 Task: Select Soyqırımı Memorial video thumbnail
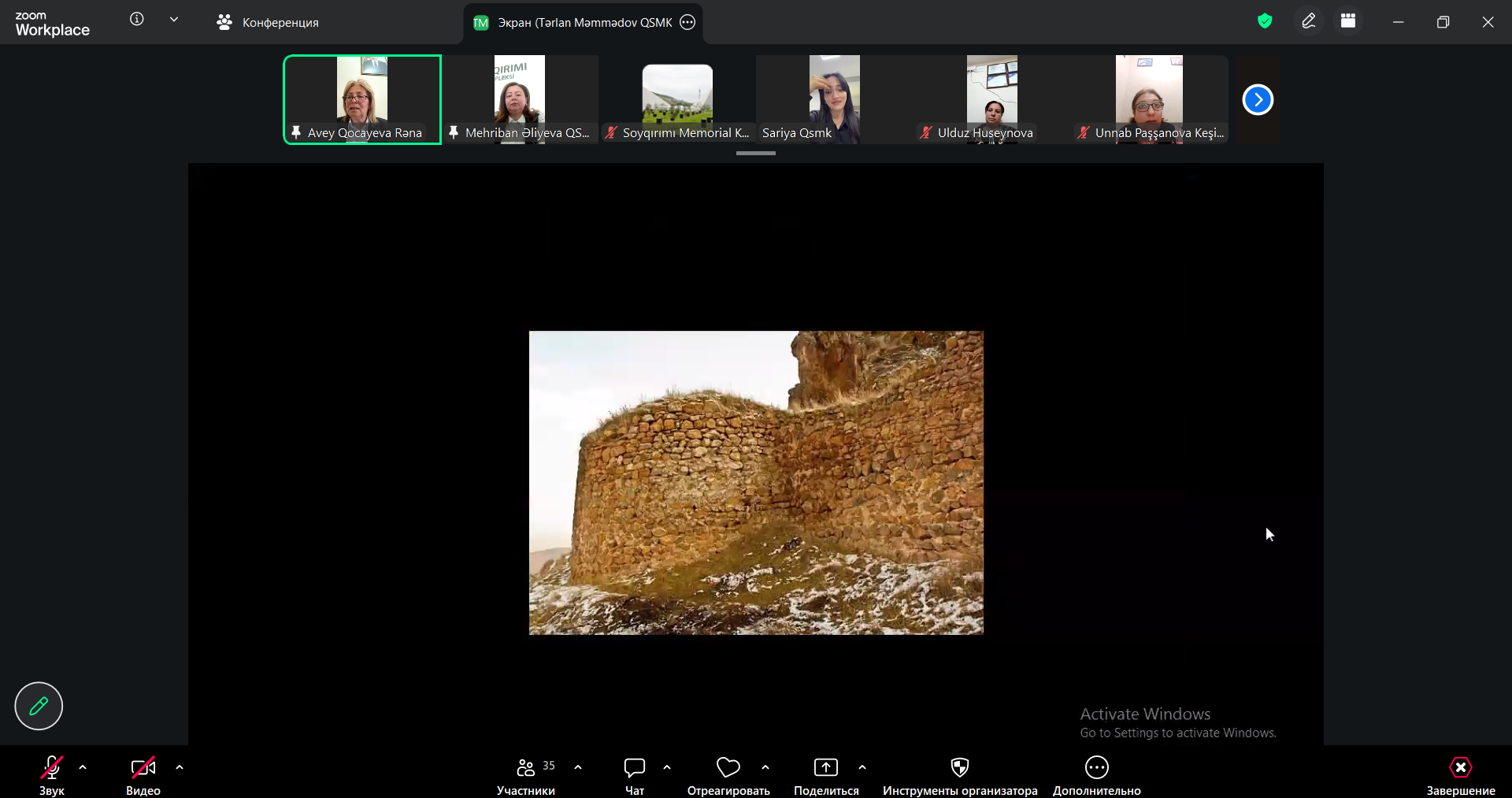(x=677, y=99)
